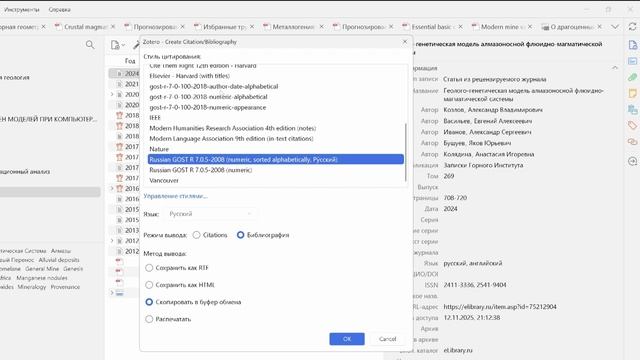
Task: Switch to the Избранные тр tab
Action: (x=224, y=27)
